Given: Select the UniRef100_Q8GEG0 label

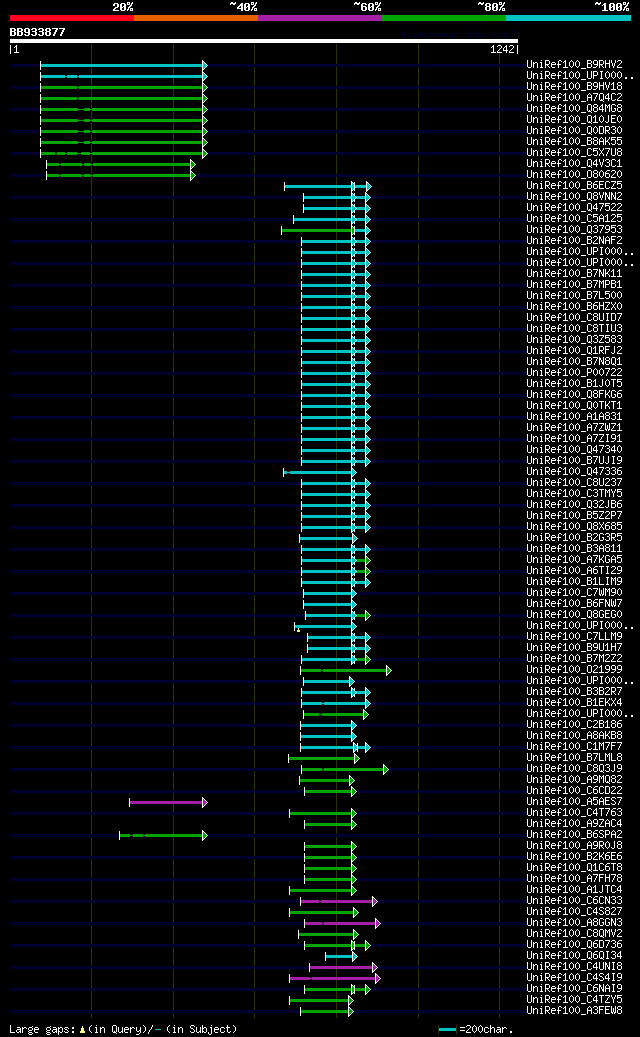Looking at the screenshot, I should point(574,614).
